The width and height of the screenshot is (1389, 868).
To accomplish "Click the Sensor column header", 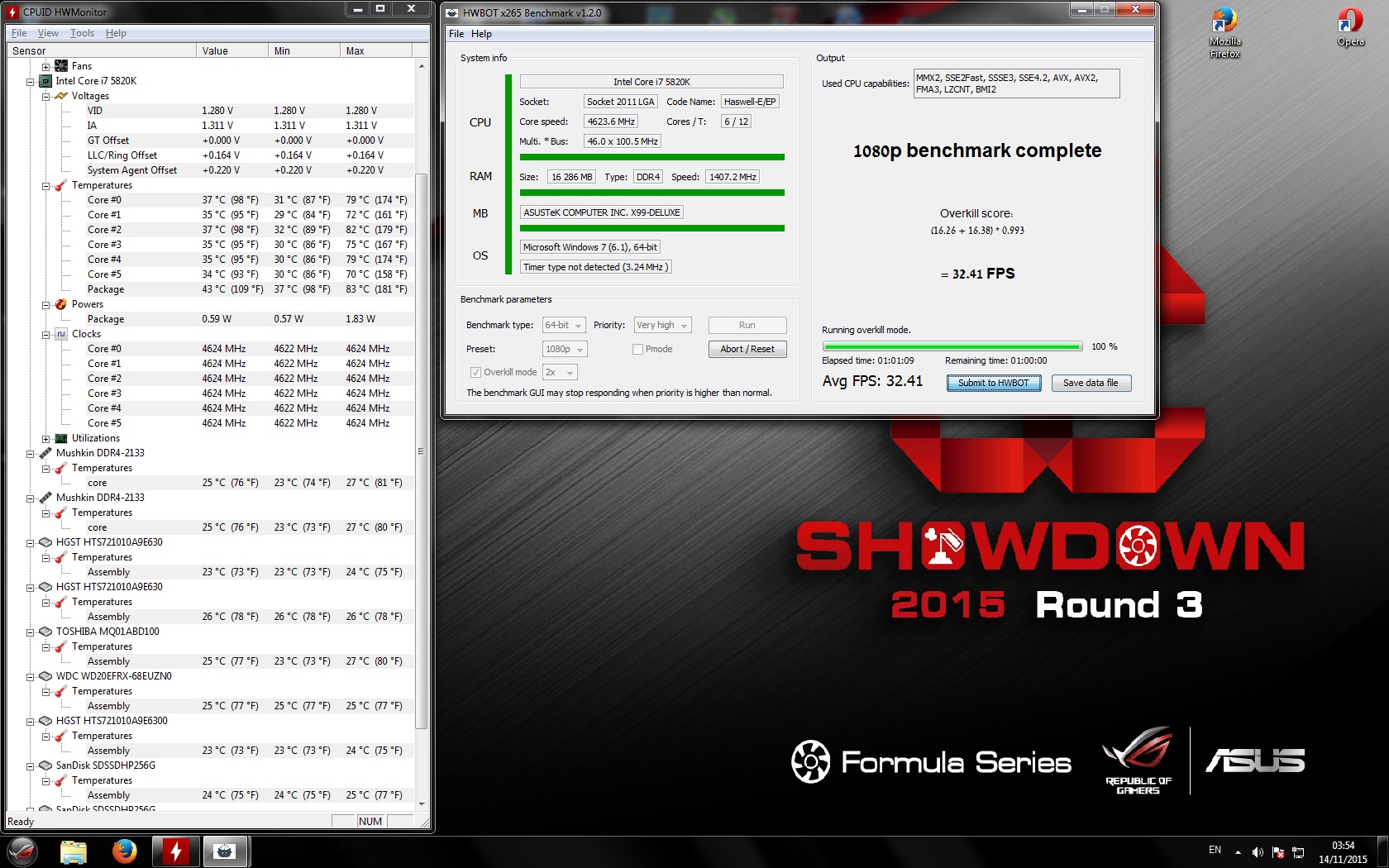I will point(101,50).
